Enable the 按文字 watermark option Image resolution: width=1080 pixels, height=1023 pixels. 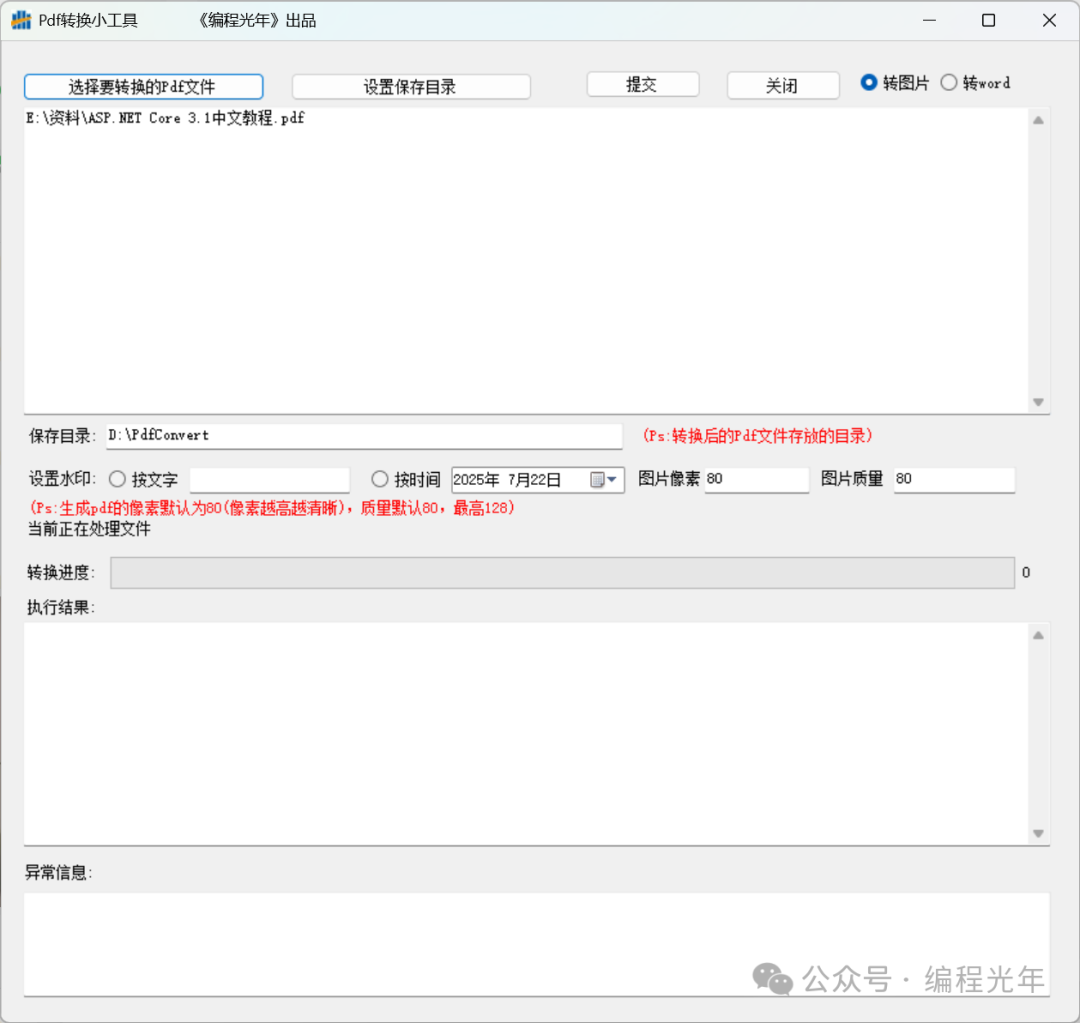117,480
